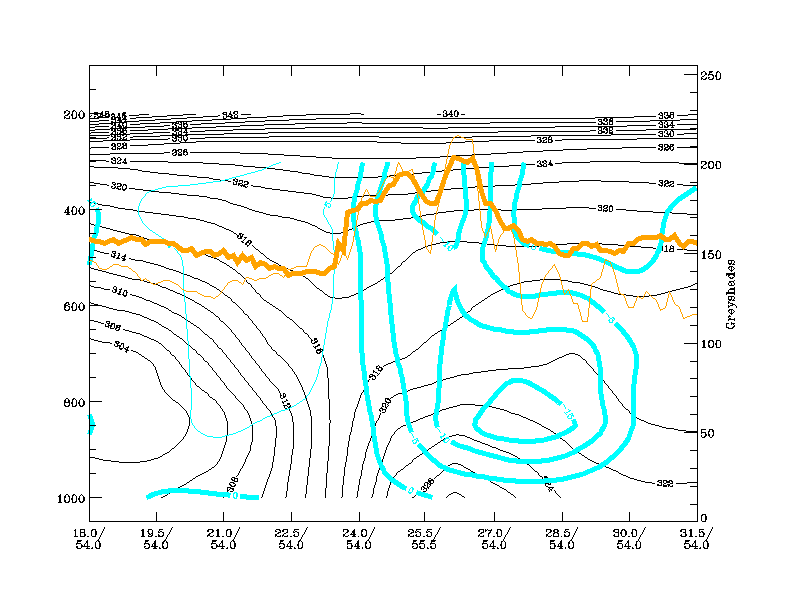Select the 600 tick label on left axis

click(x=75, y=306)
